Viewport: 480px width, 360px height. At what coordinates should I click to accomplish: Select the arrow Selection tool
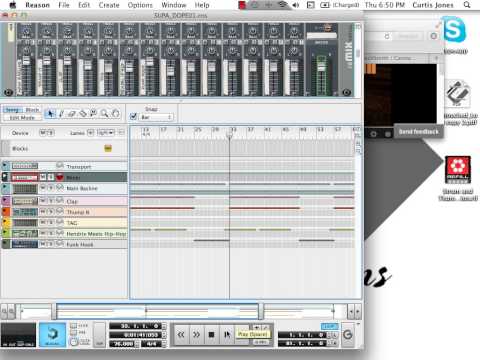coord(50,114)
